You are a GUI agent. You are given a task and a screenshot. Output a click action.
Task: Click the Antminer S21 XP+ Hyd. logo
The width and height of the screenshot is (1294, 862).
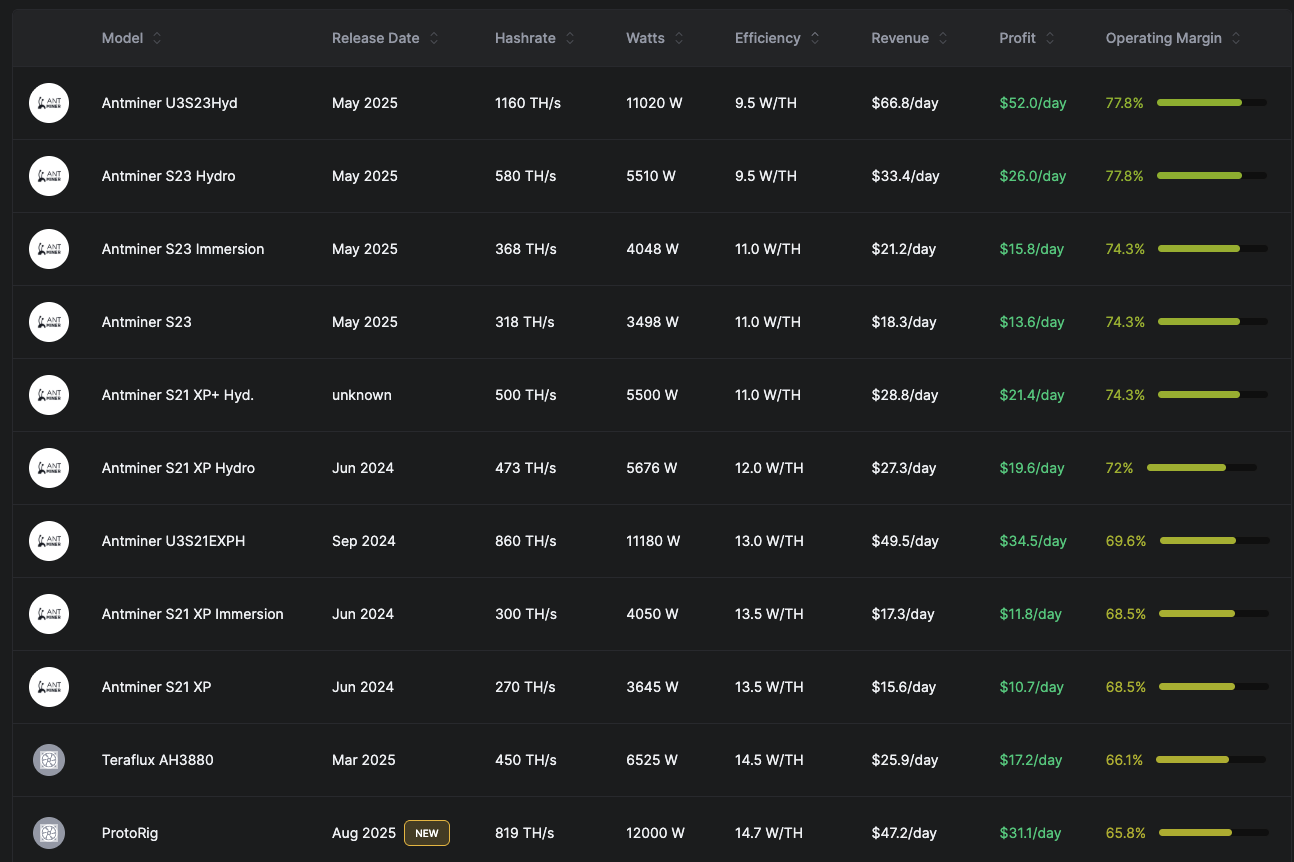49,395
